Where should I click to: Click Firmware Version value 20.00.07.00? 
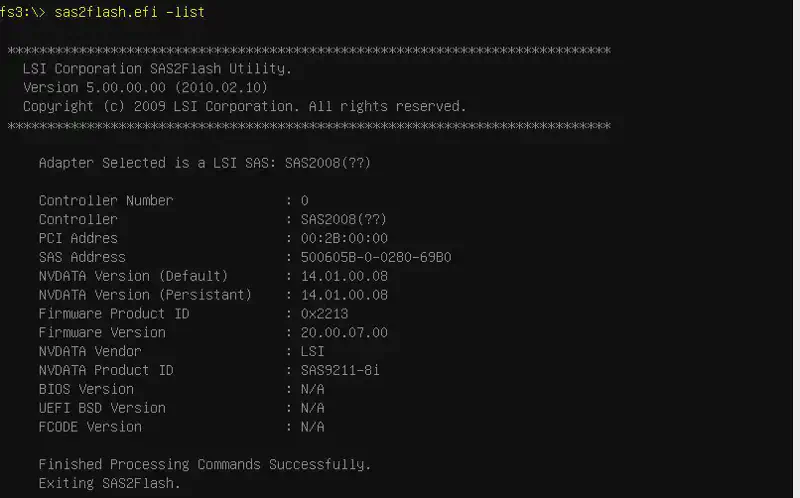pyautogui.click(x=344, y=332)
